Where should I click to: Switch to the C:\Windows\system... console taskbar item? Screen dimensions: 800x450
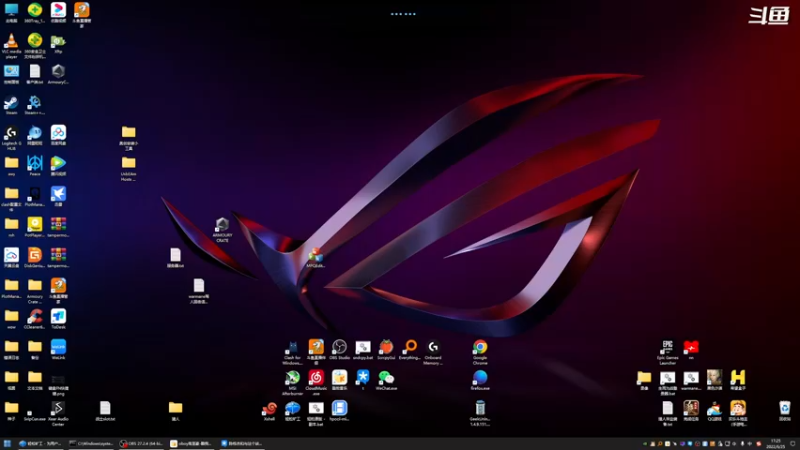(x=91, y=443)
